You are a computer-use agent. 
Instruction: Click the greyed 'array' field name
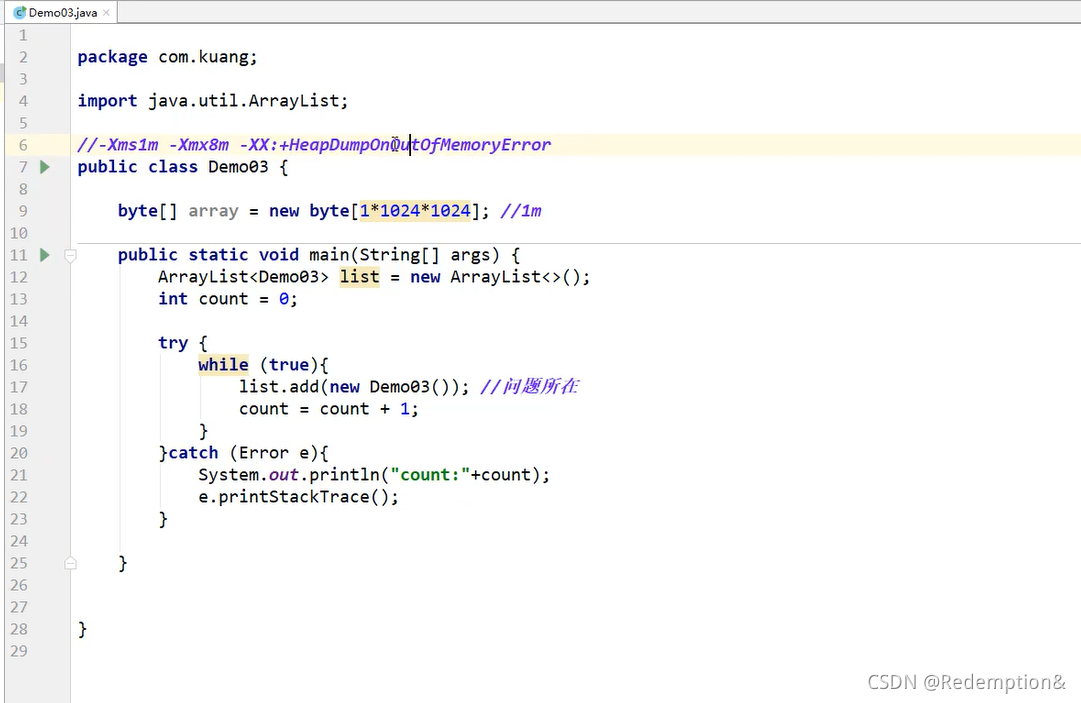pyautogui.click(x=213, y=211)
